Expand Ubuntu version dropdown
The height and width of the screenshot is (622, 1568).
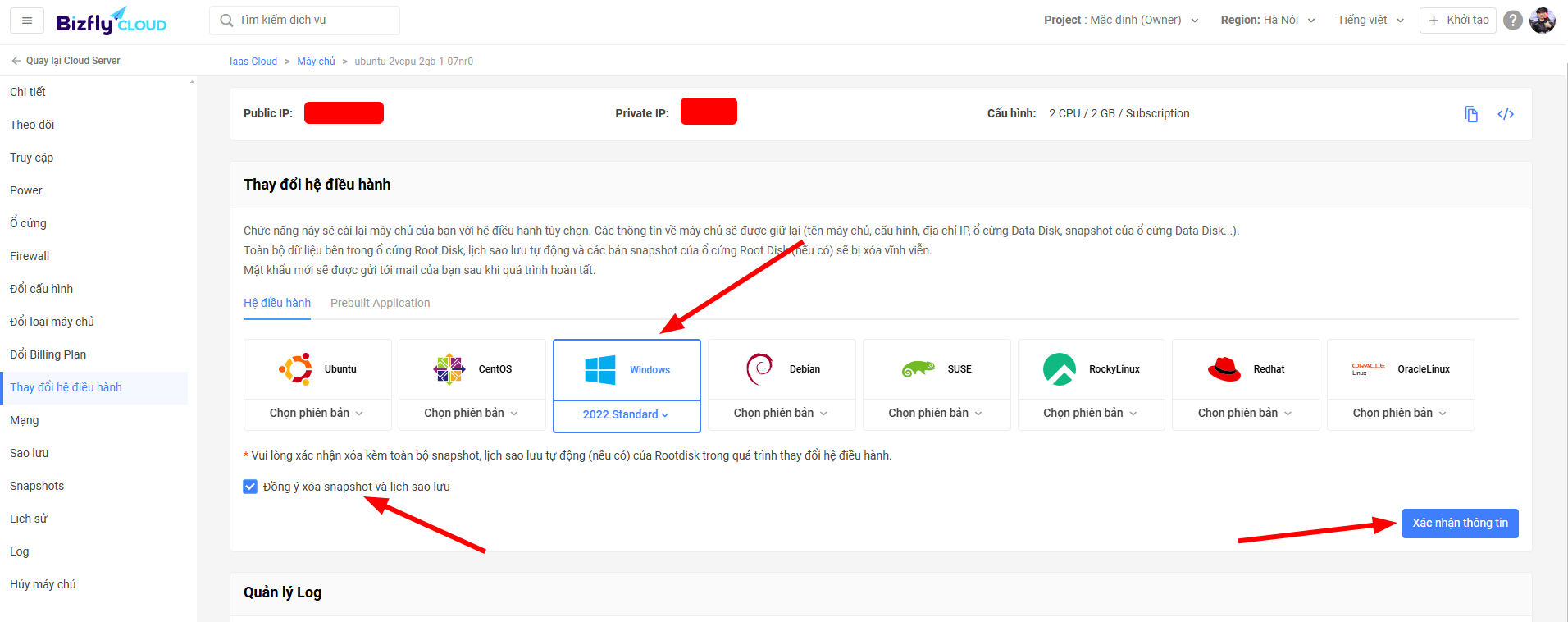click(x=317, y=414)
